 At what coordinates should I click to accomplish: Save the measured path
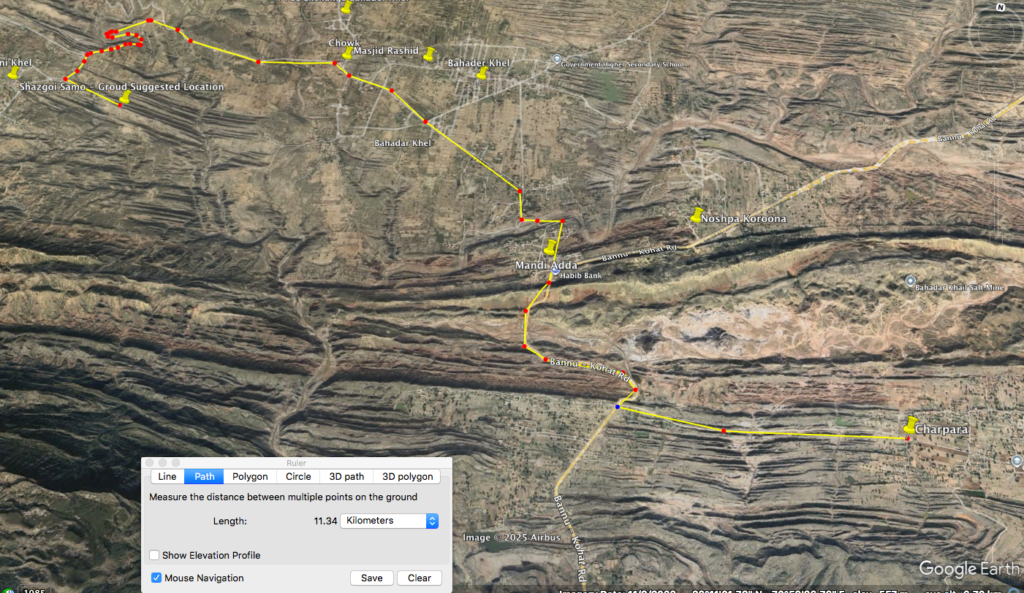point(372,578)
